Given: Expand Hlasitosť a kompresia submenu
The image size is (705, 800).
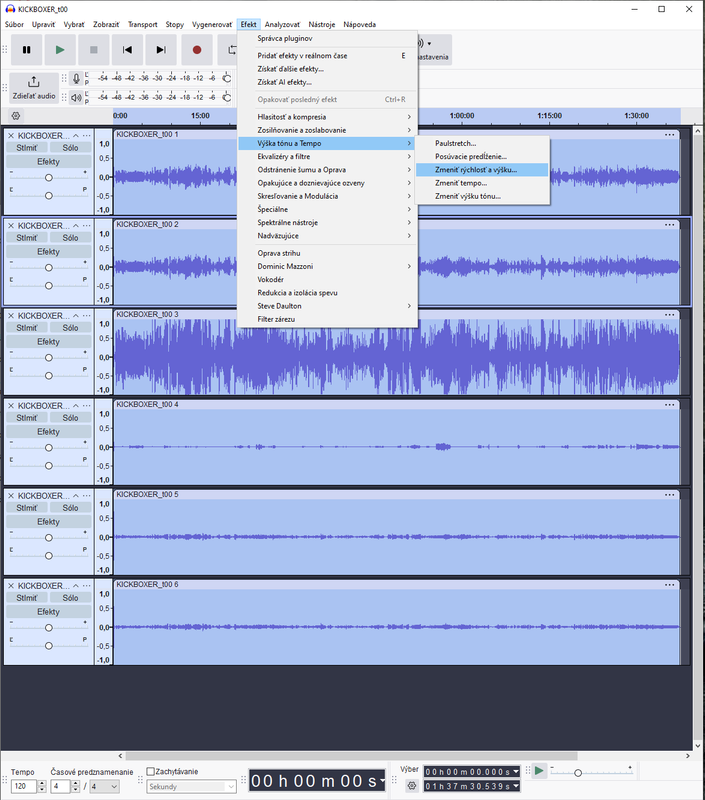Looking at the screenshot, I should point(328,117).
